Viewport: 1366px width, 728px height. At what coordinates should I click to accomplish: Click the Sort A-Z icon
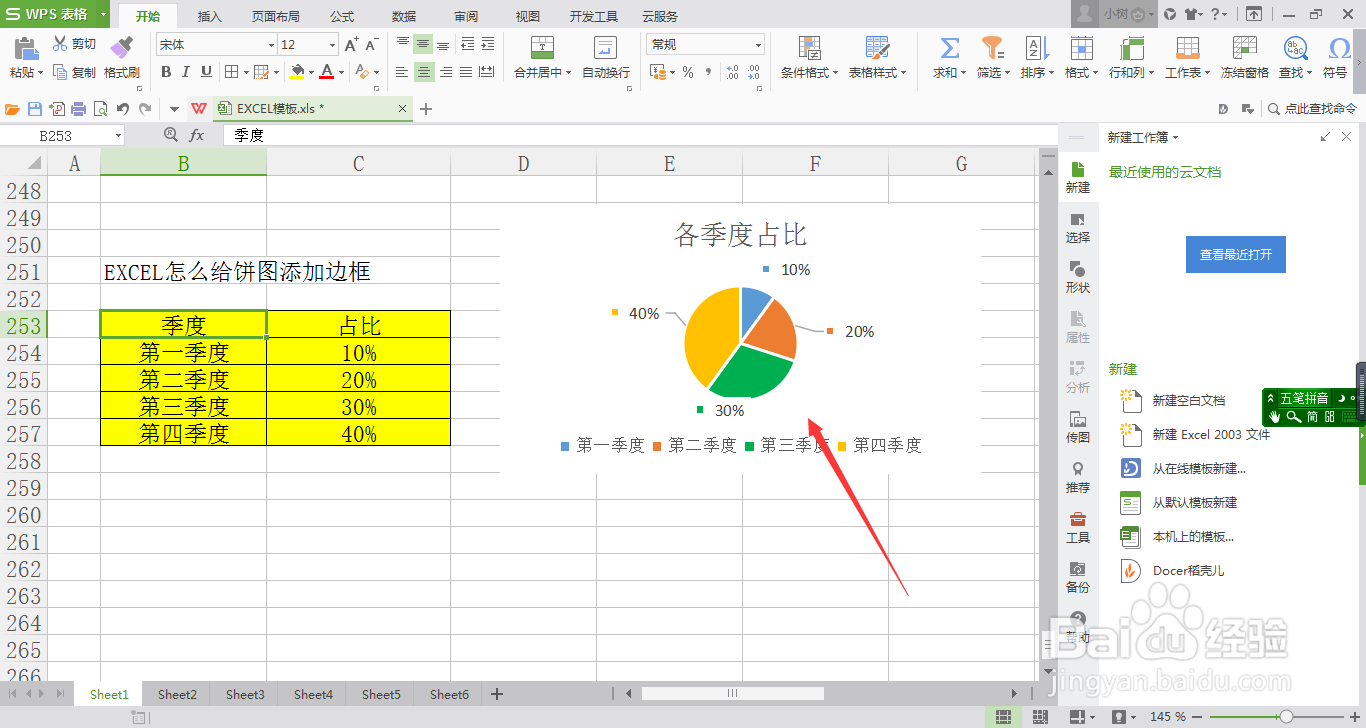coord(1036,48)
